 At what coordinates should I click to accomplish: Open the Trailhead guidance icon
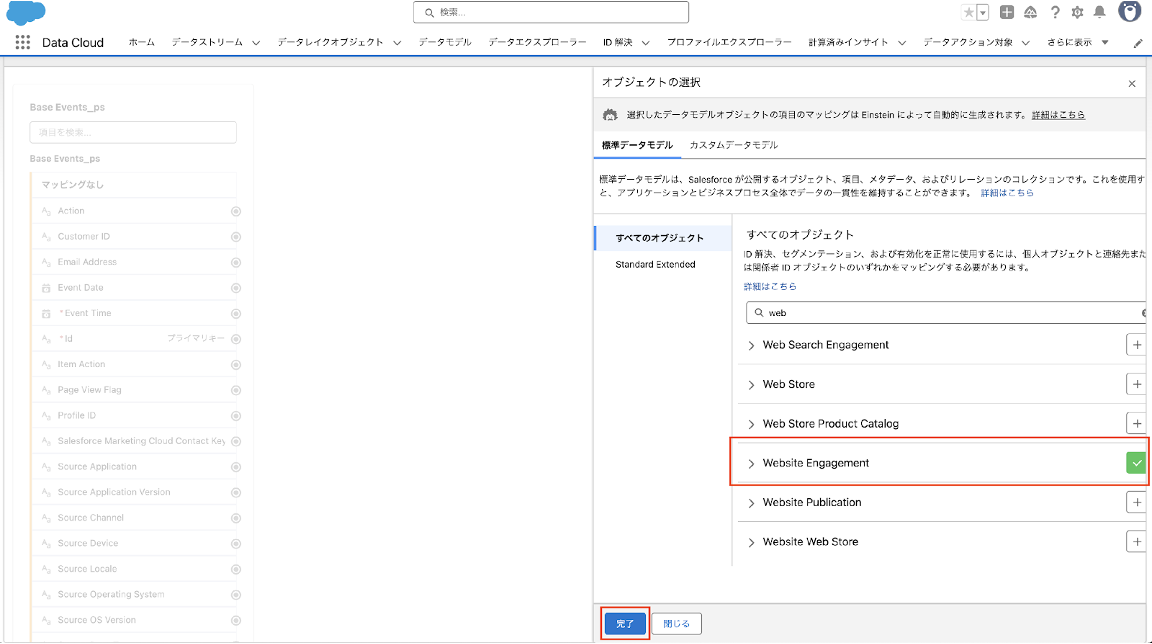point(1030,12)
